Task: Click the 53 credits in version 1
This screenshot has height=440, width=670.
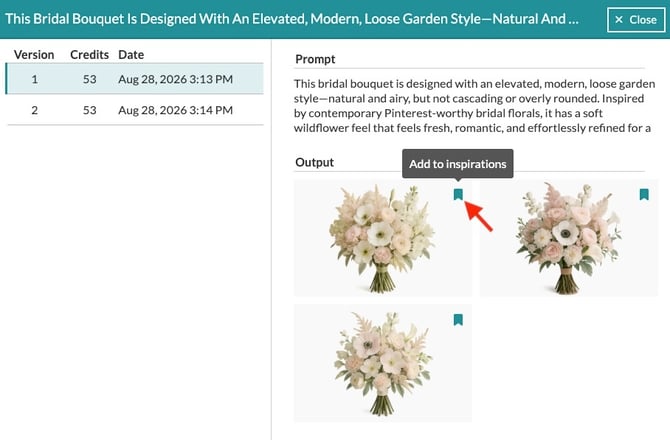Action: tap(89, 79)
